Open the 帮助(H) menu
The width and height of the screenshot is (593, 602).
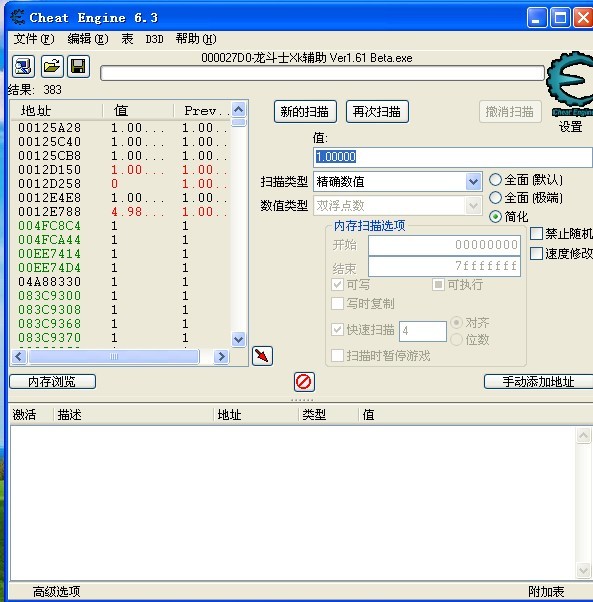coord(196,39)
